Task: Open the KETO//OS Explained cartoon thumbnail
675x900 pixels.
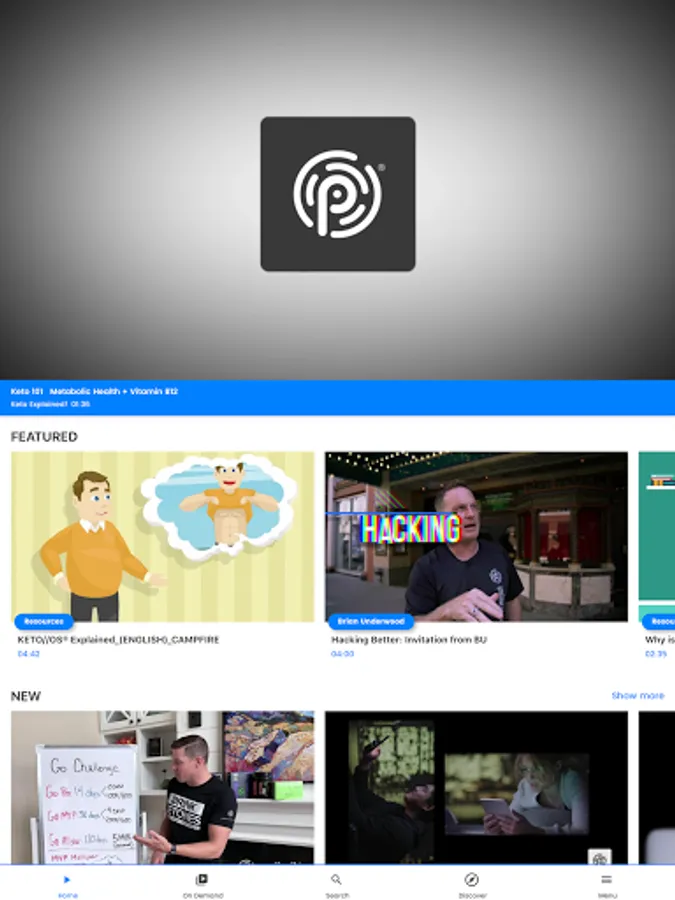Action: [163, 537]
